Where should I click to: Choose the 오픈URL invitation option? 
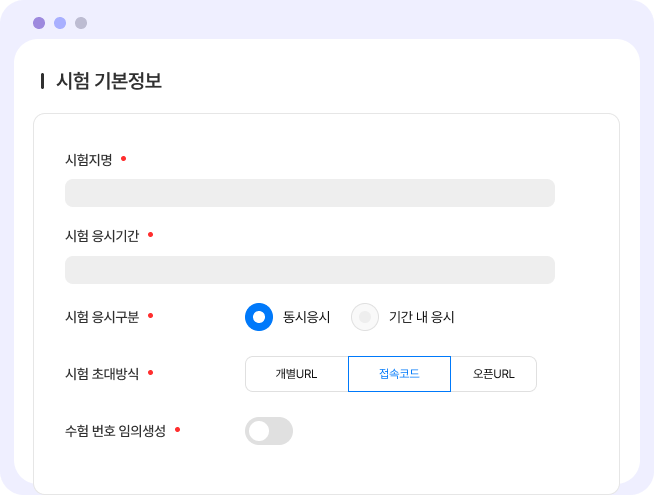click(x=493, y=374)
